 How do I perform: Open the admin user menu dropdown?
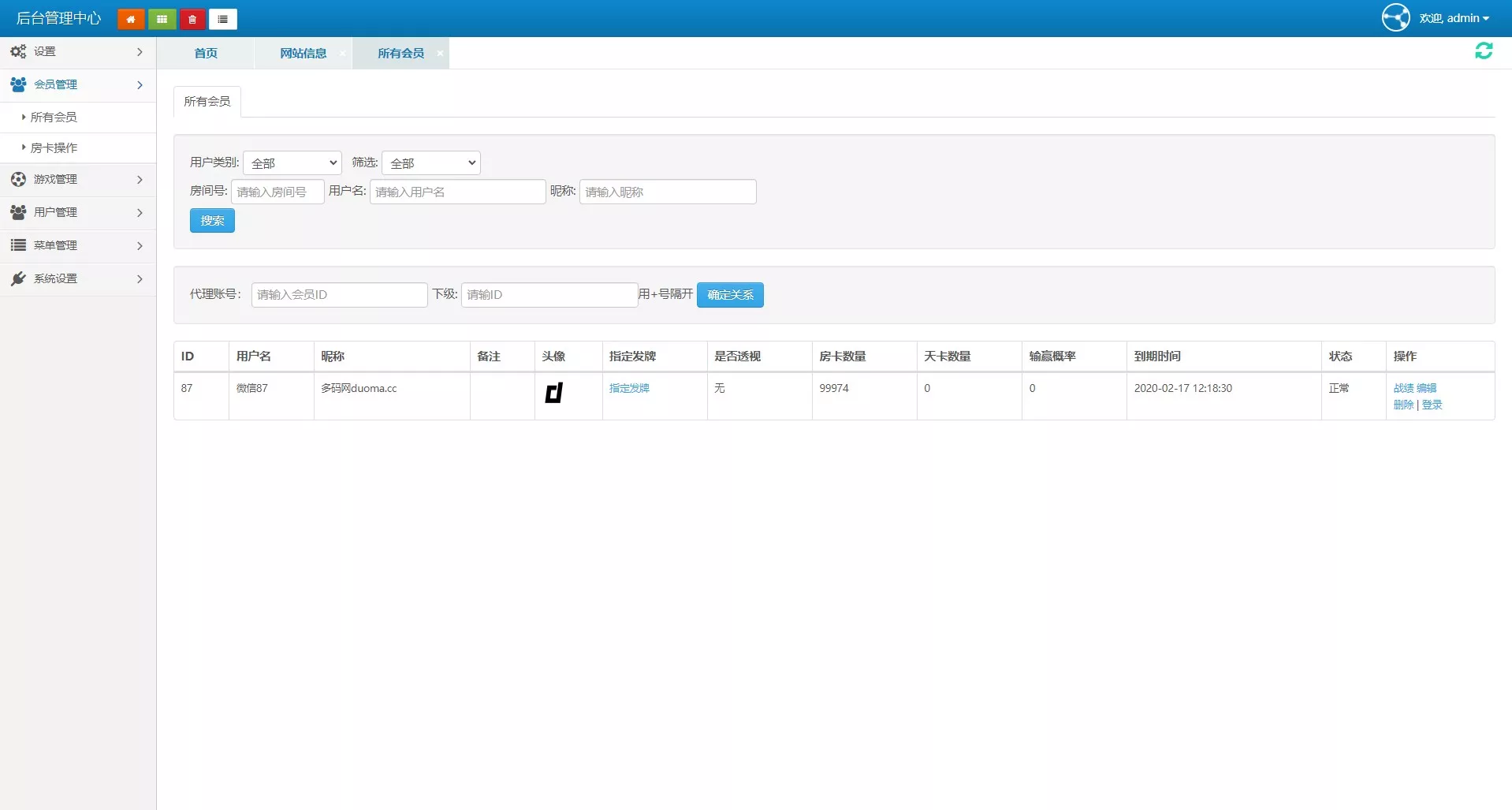1454,18
